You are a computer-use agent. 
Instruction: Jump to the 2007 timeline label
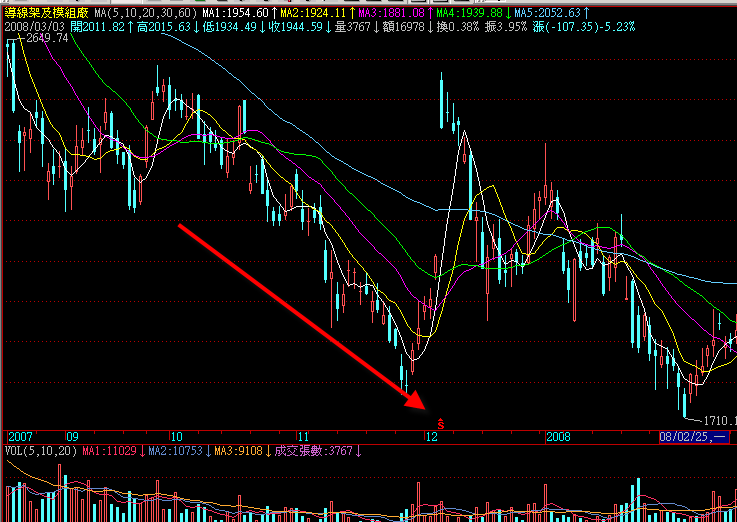(x=19, y=437)
